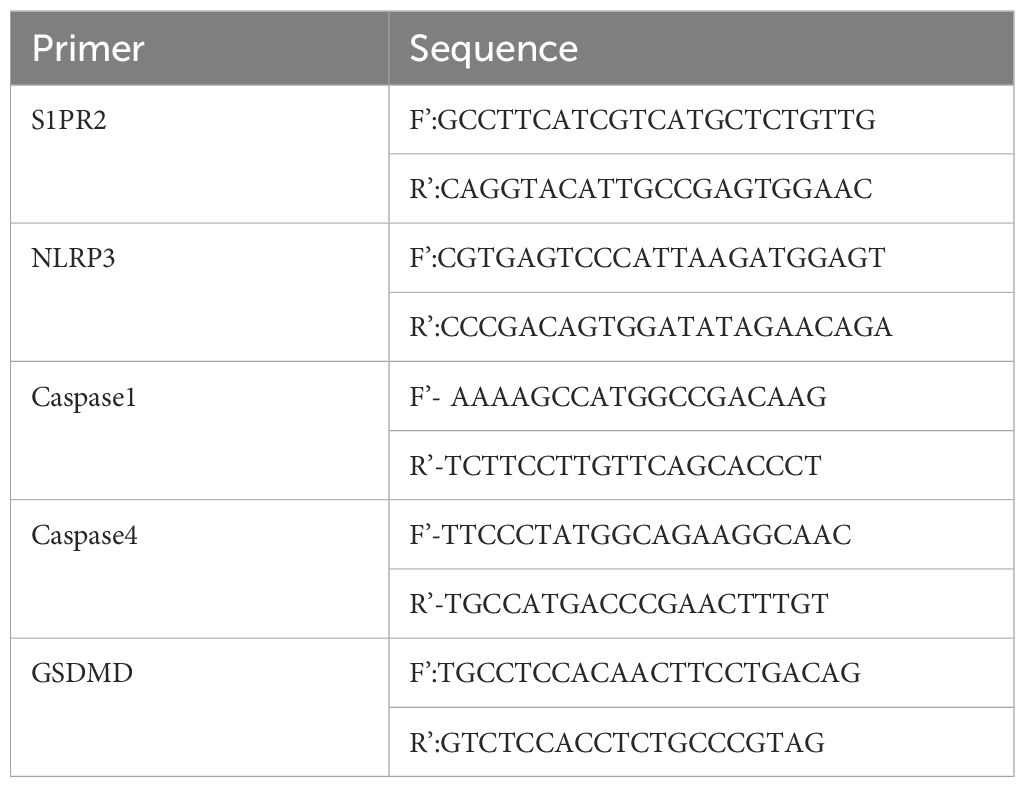Select the S1PR2 primer cell
The image size is (1025, 788).
[199, 154]
